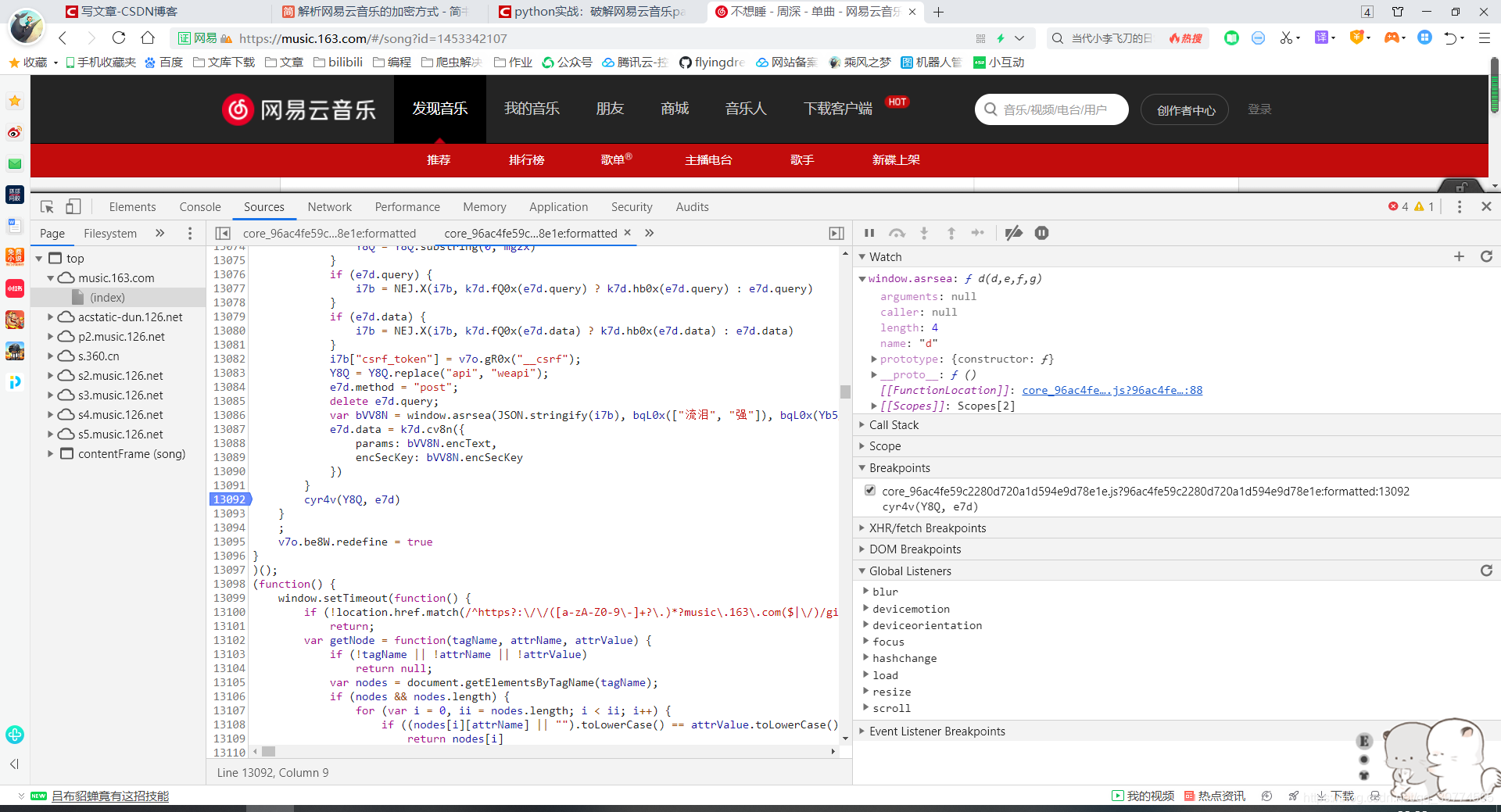The width and height of the screenshot is (1501, 812).
Task: Go back in browser history
Action: tap(63, 38)
